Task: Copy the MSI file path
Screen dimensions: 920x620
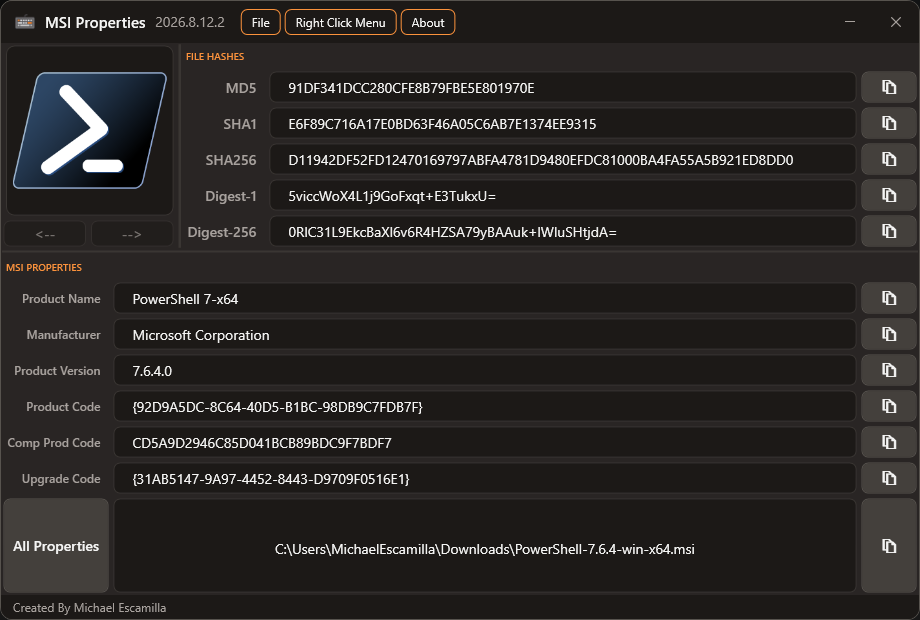Action: (888, 546)
